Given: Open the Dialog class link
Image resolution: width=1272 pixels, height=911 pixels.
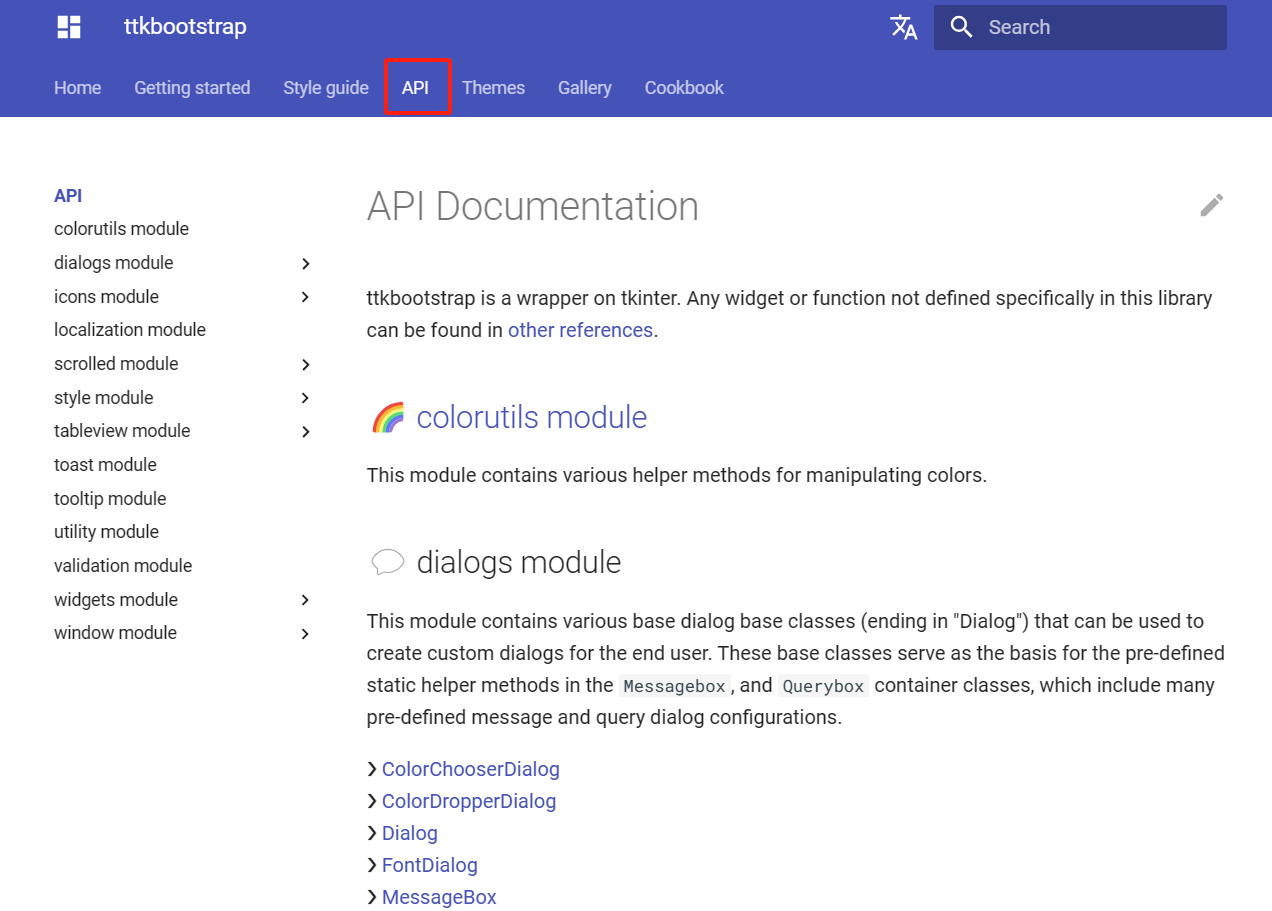Looking at the screenshot, I should point(410,833).
